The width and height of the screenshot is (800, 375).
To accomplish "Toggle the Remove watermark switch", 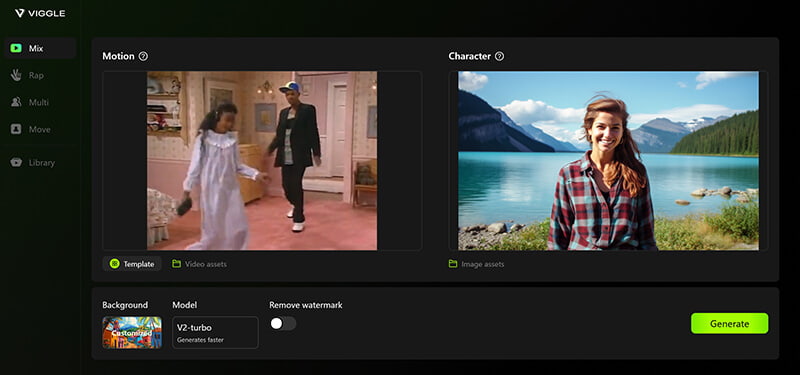I will tap(283, 323).
